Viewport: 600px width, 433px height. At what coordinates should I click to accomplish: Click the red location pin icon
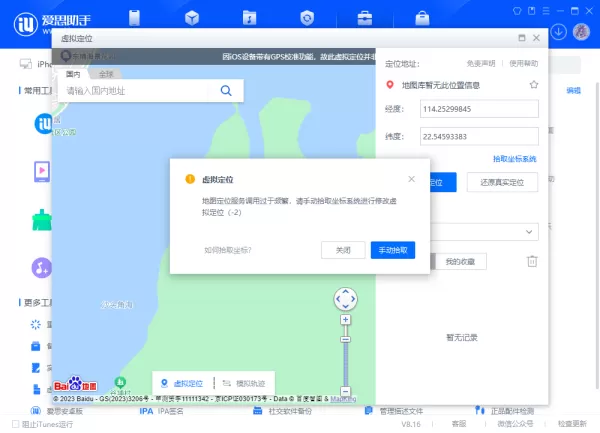point(390,85)
